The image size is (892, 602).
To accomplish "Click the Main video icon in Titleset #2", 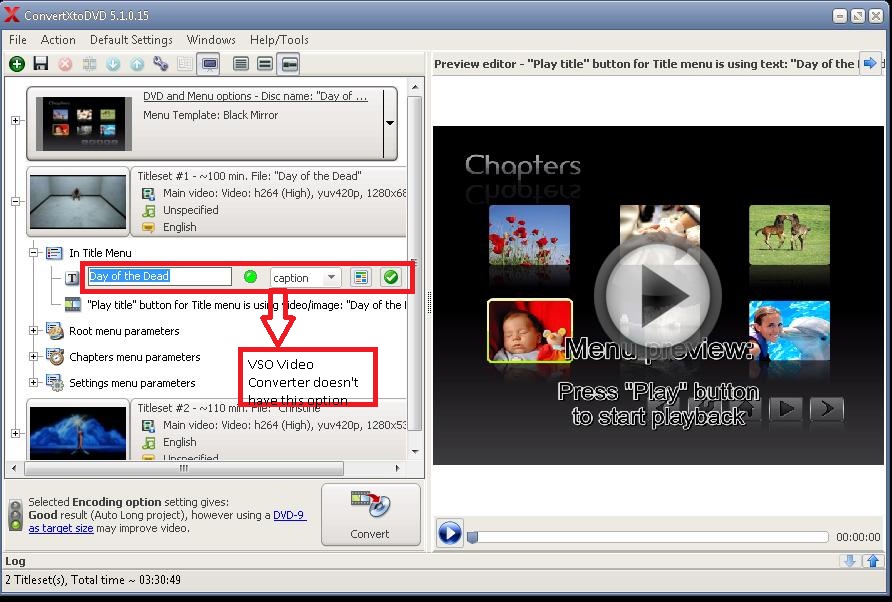I will (148, 426).
